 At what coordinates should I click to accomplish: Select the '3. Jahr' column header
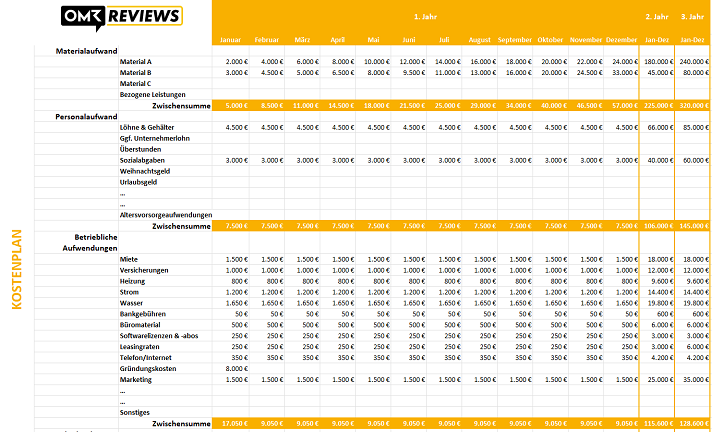click(x=692, y=17)
